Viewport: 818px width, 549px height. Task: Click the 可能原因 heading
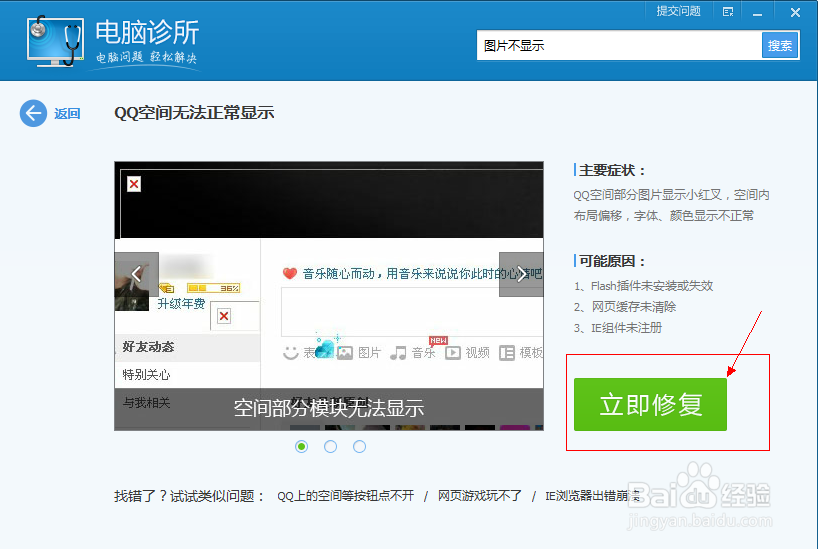pyautogui.click(x=612, y=261)
